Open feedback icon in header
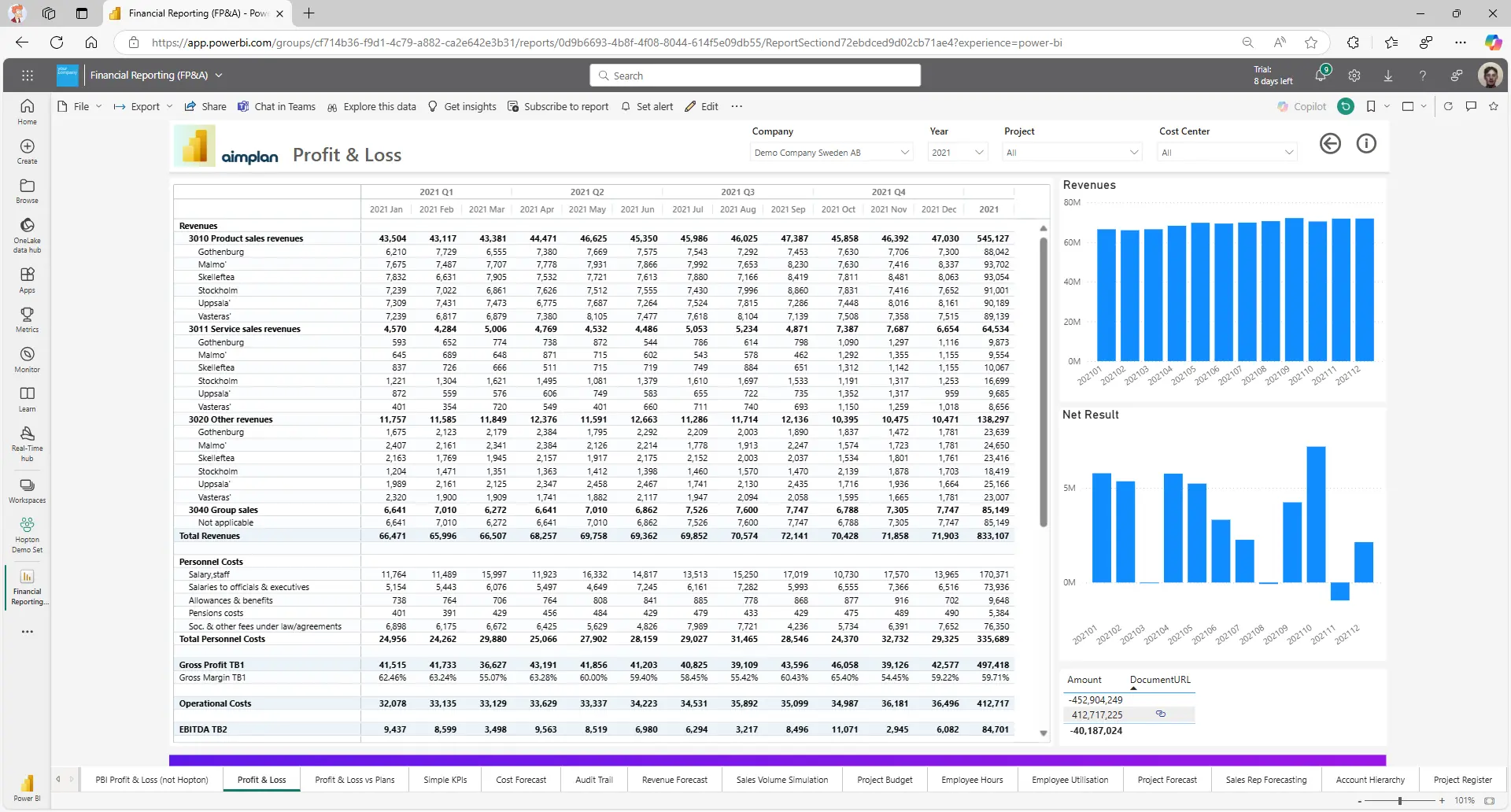 [1457, 76]
